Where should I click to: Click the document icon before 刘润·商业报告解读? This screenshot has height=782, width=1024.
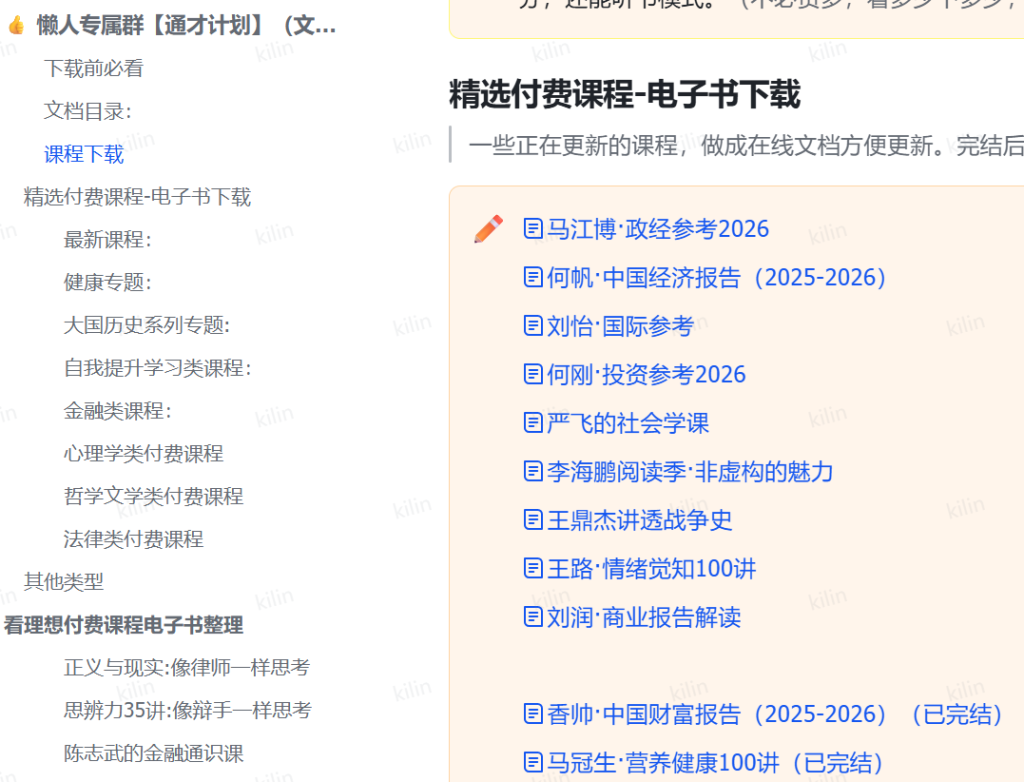(532, 618)
